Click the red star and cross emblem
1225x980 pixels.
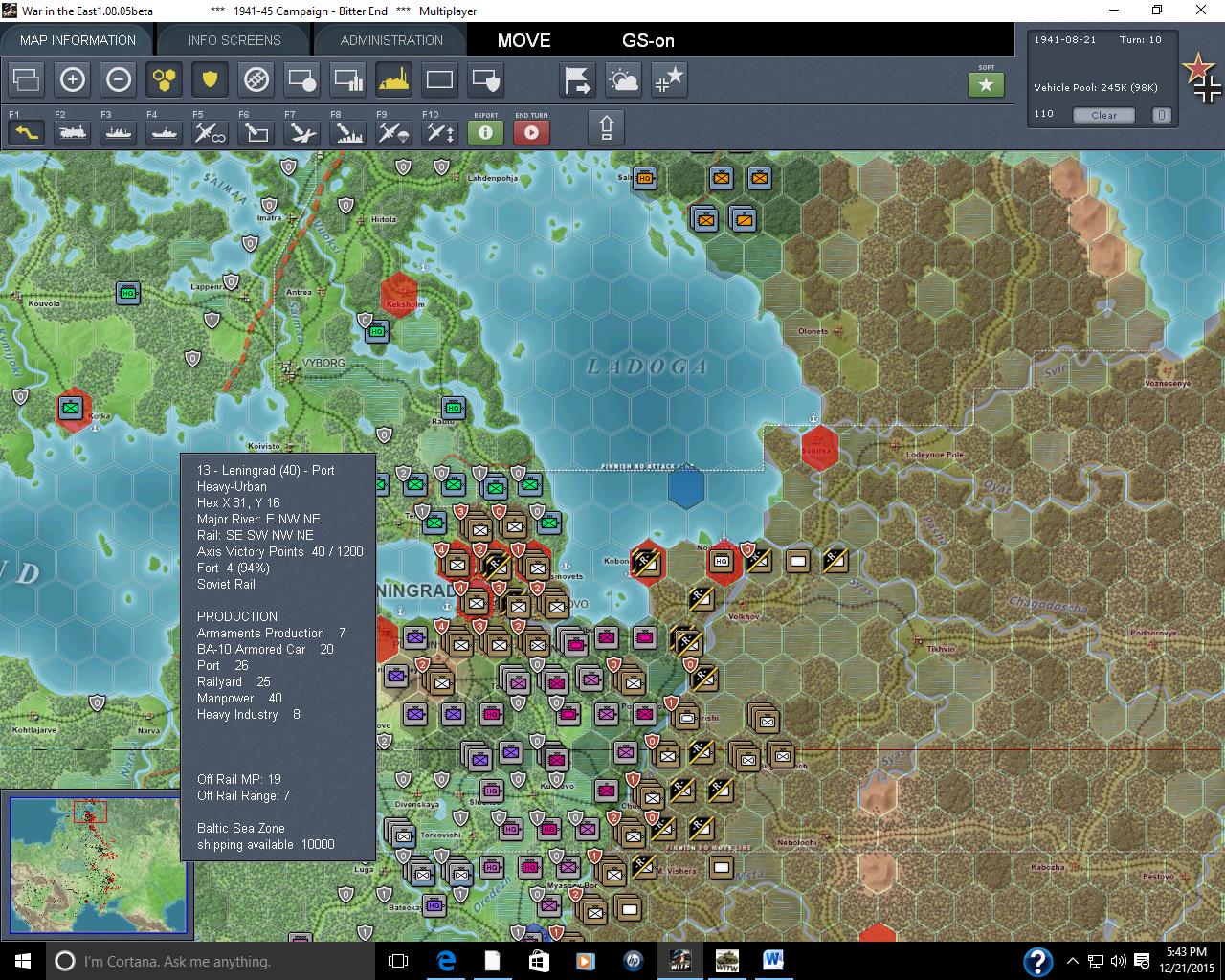pos(1202,78)
